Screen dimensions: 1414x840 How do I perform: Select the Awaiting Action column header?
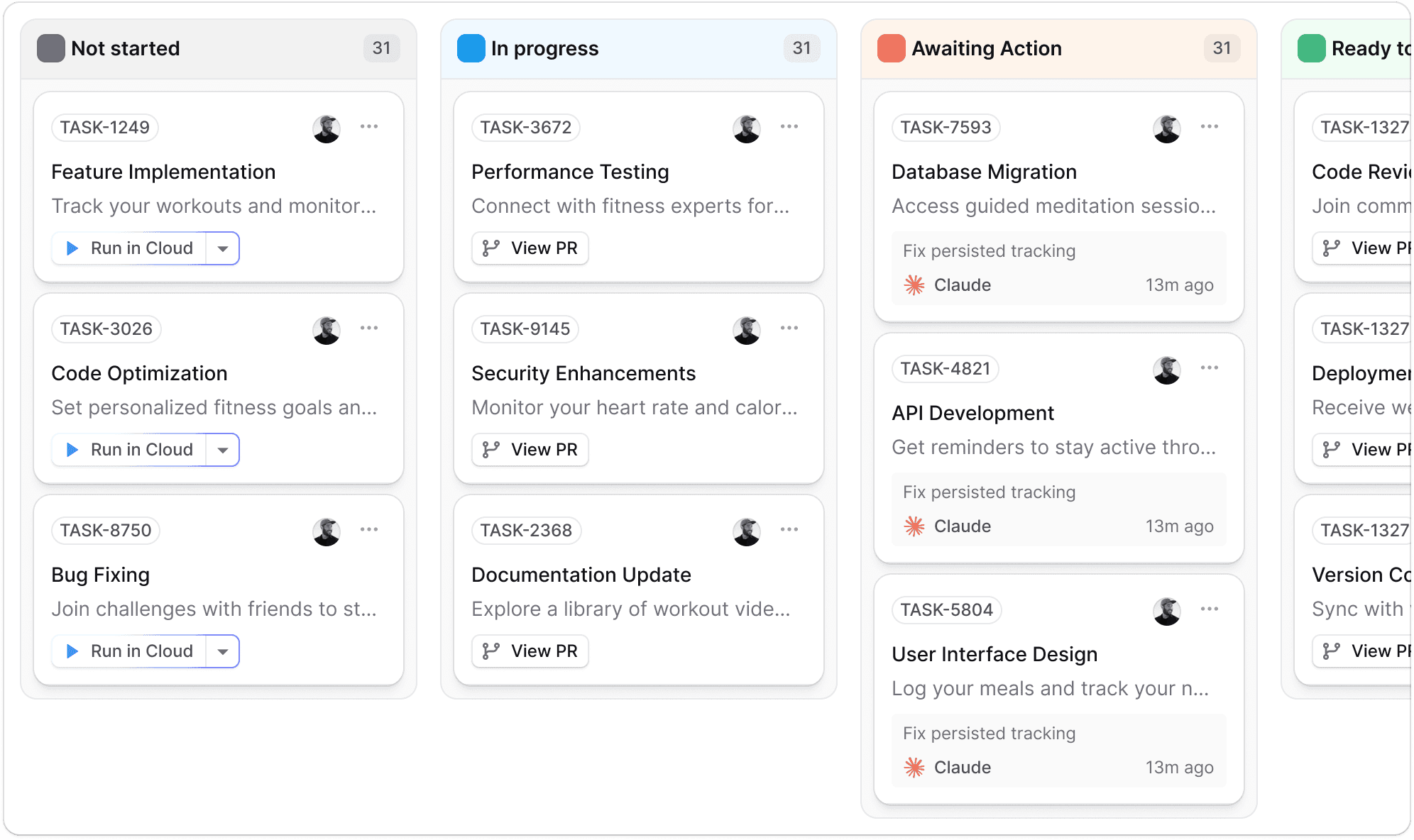[x=986, y=48]
